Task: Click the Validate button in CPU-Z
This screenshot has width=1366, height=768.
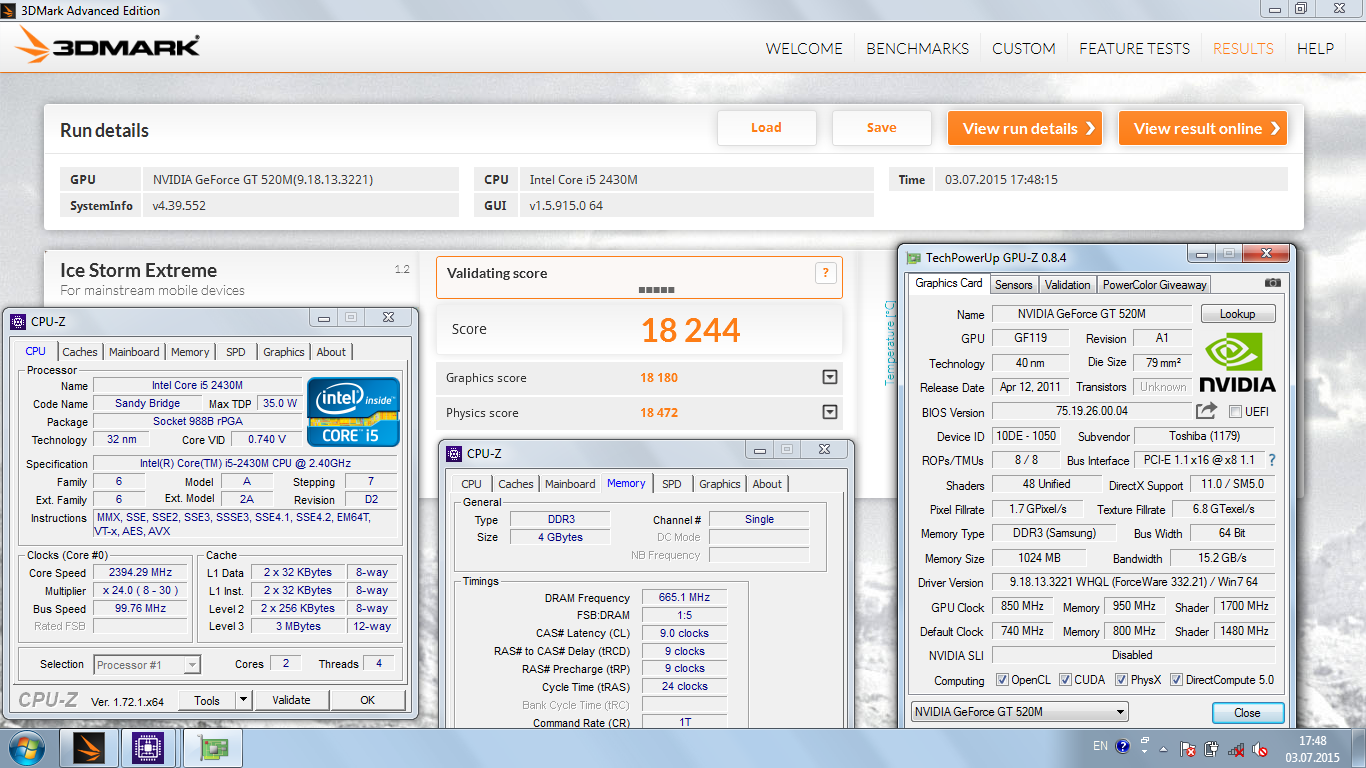Action: (291, 700)
